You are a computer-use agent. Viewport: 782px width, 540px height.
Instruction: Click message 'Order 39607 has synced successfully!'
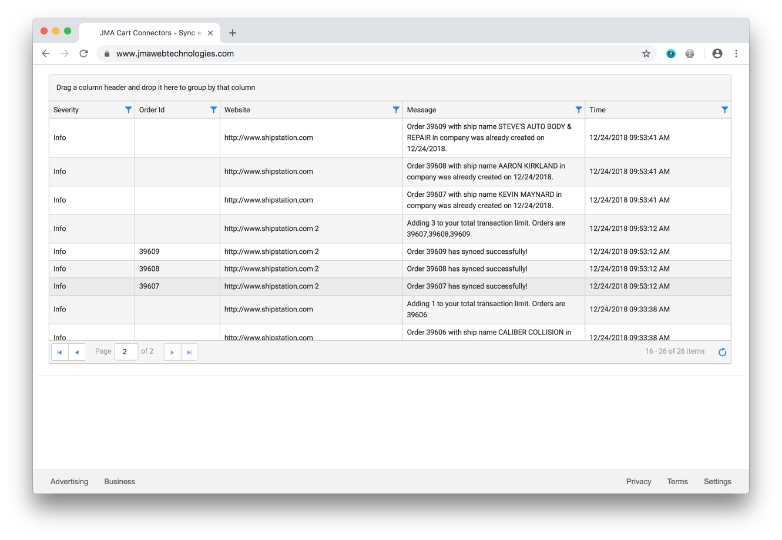tap(467, 286)
